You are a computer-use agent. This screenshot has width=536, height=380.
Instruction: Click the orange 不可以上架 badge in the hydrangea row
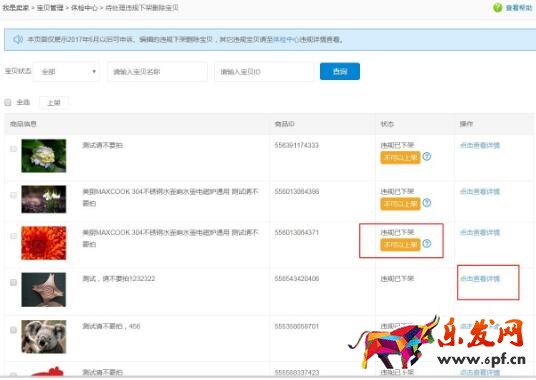pos(400,158)
